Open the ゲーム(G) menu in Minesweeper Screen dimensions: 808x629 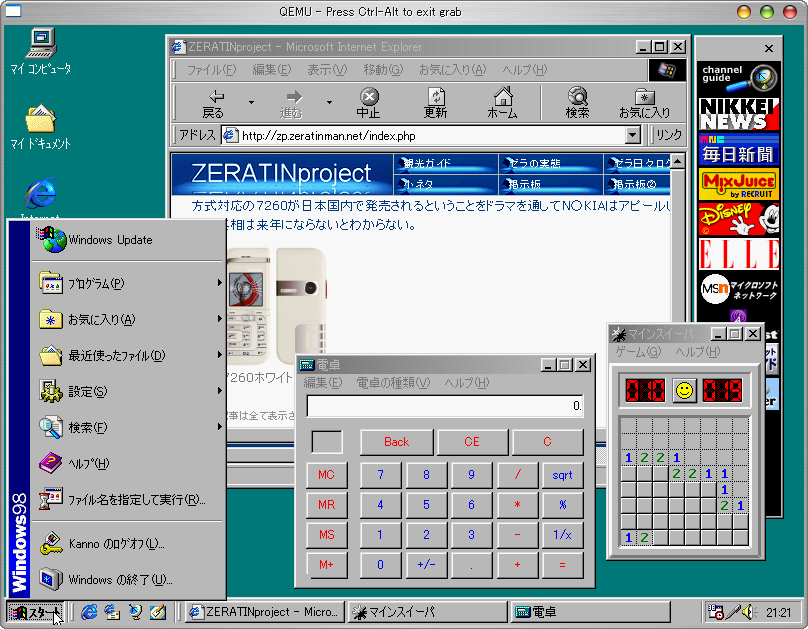tap(638, 352)
